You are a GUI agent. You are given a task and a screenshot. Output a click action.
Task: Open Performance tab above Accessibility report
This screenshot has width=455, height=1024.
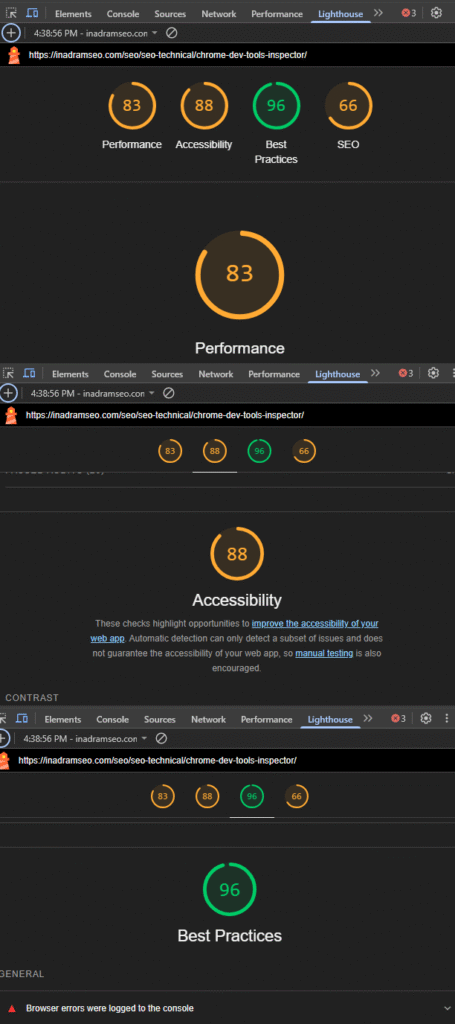[274, 374]
